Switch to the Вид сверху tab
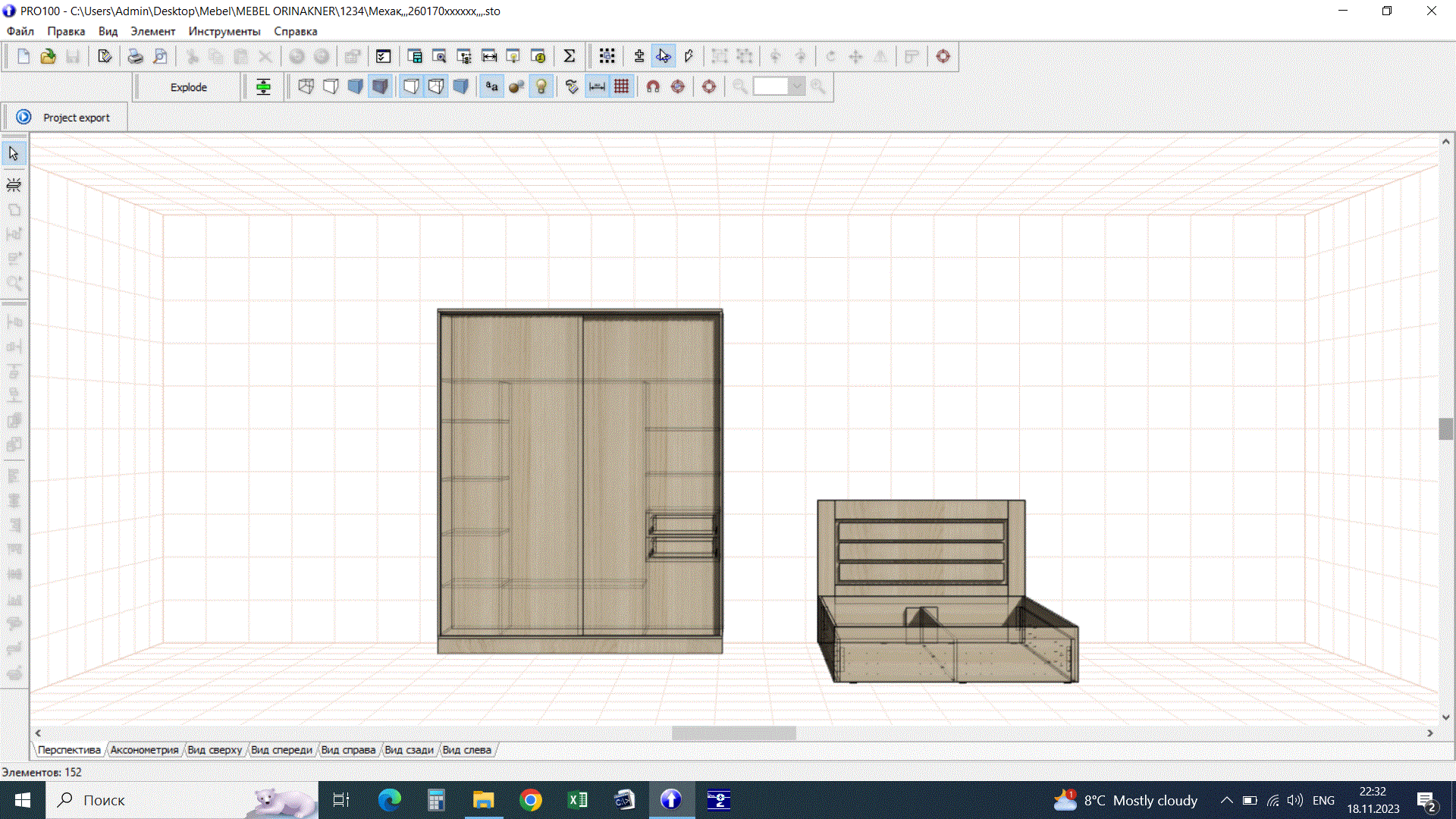 coord(215,749)
